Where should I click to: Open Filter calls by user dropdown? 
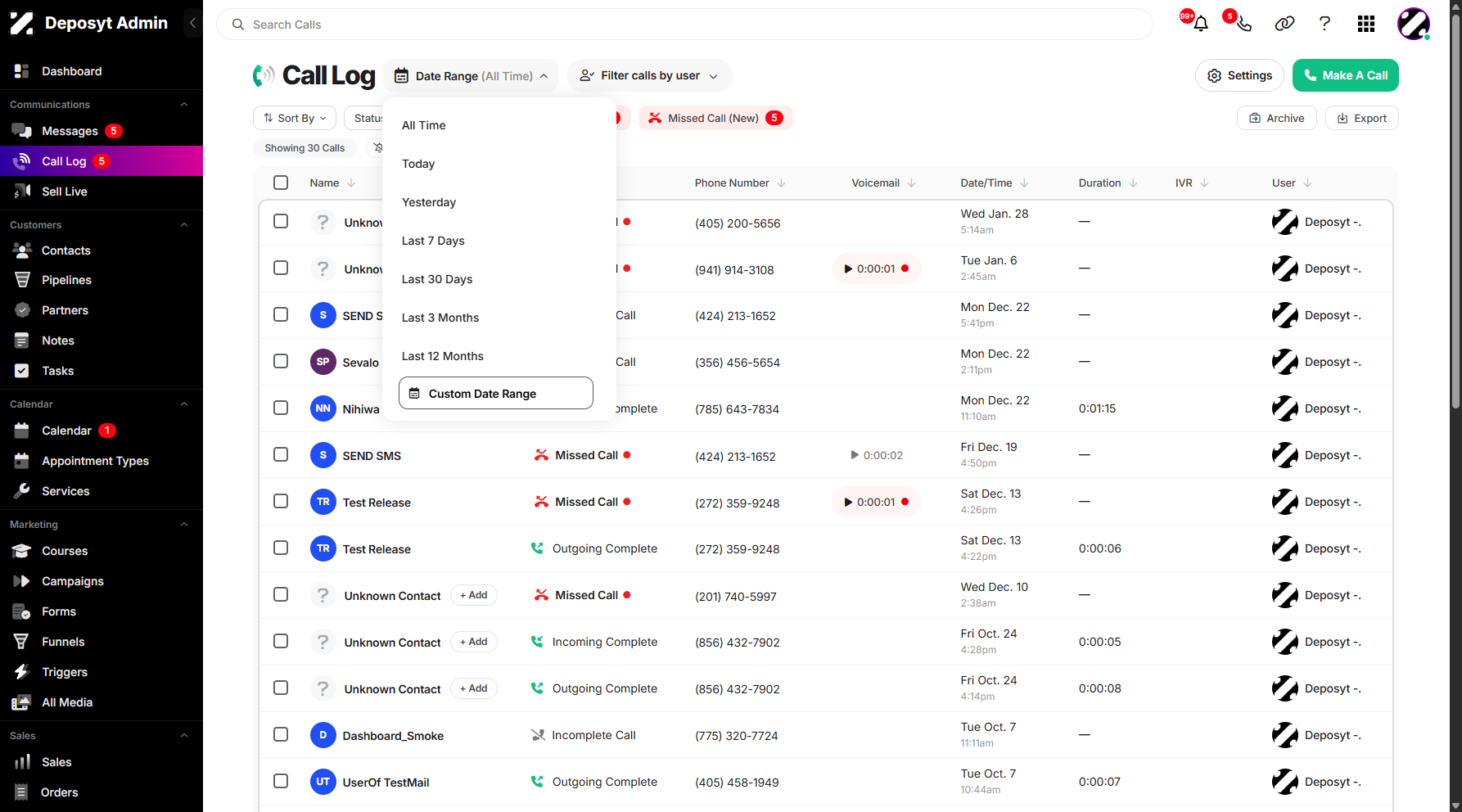(649, 75)
